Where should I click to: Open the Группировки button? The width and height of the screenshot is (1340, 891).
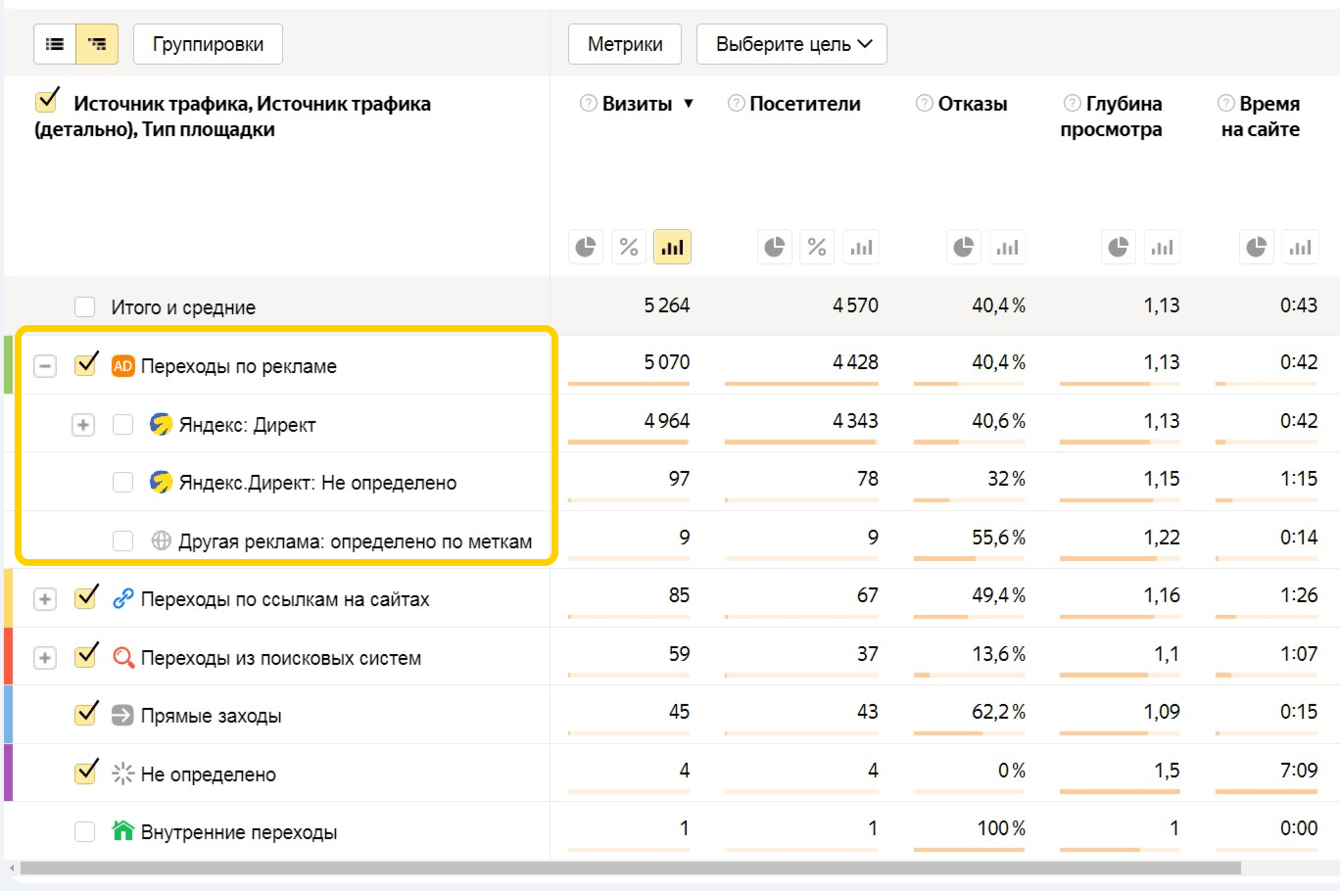pyautogui.click(x=207, y=44)
